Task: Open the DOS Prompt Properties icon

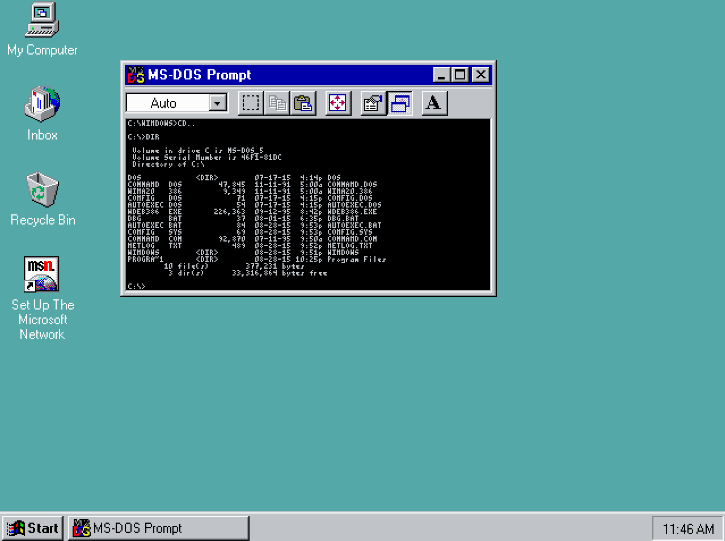Action: pos(373,103)
